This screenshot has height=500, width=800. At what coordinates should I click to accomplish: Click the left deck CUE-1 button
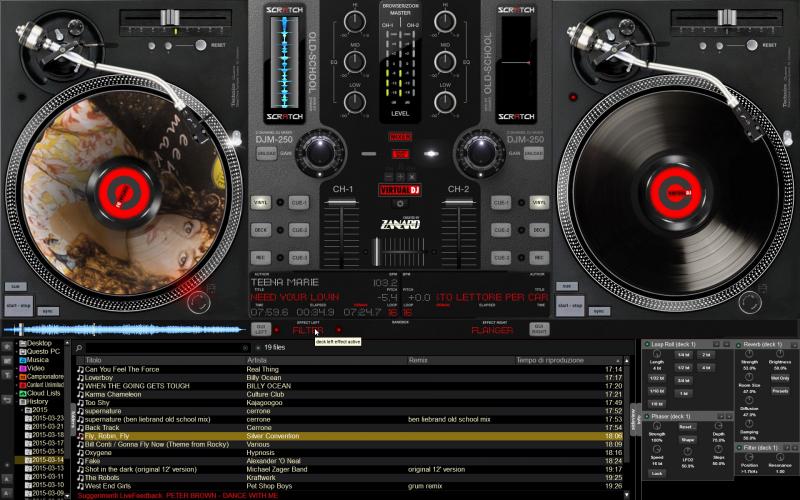tap(299, 203)
